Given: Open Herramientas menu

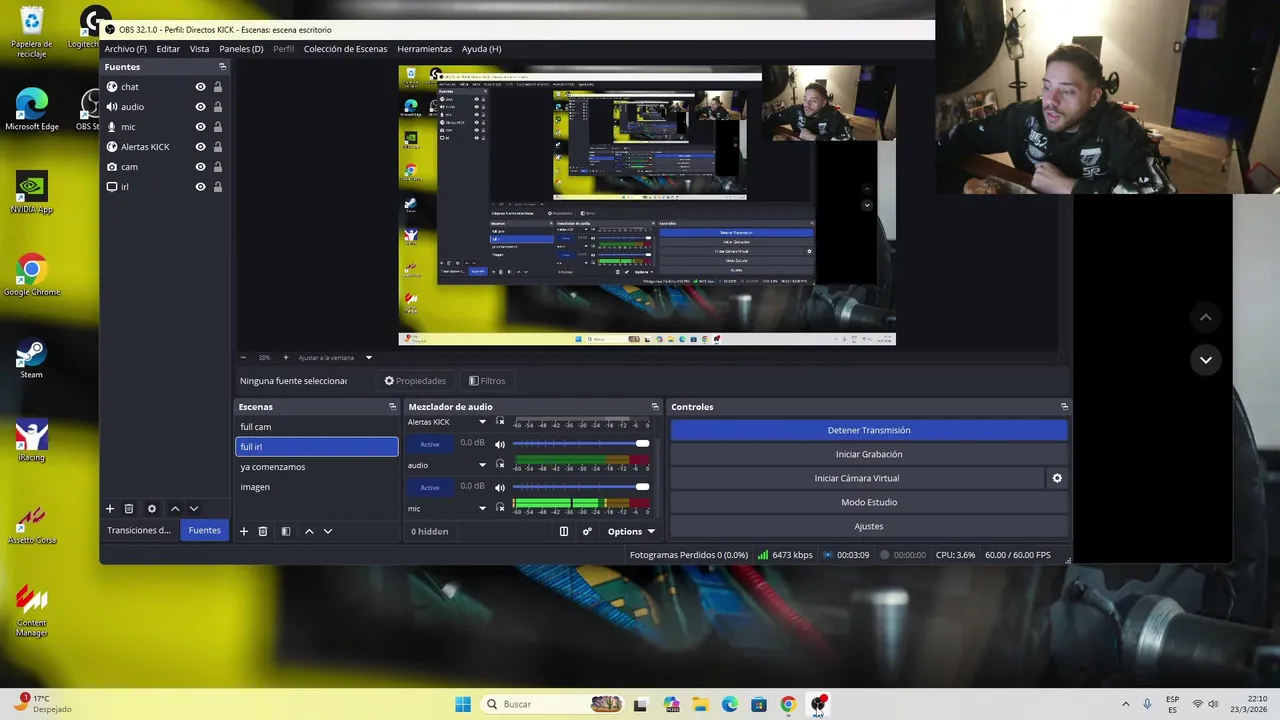Looking at the screenshot, I should 424,49.
